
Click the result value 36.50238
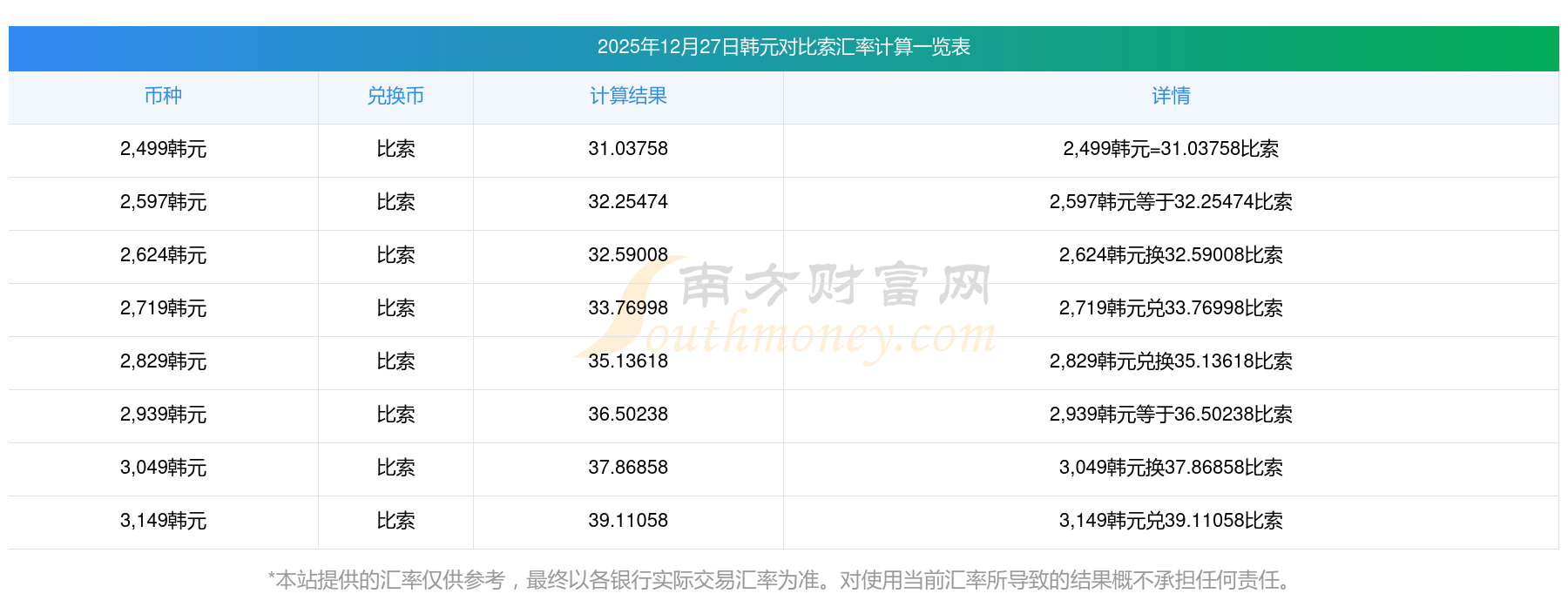click(628, 415)
